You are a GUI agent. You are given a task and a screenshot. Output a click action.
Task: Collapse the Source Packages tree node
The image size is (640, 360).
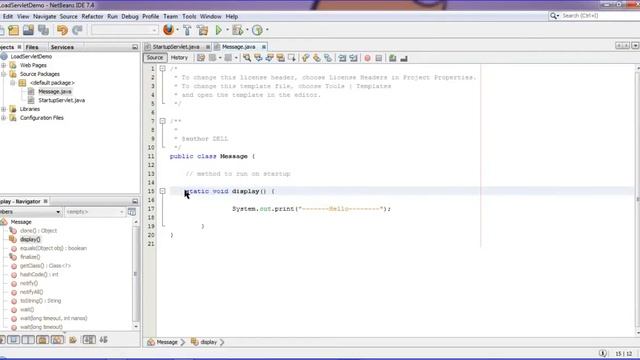[x=4, y=74]
